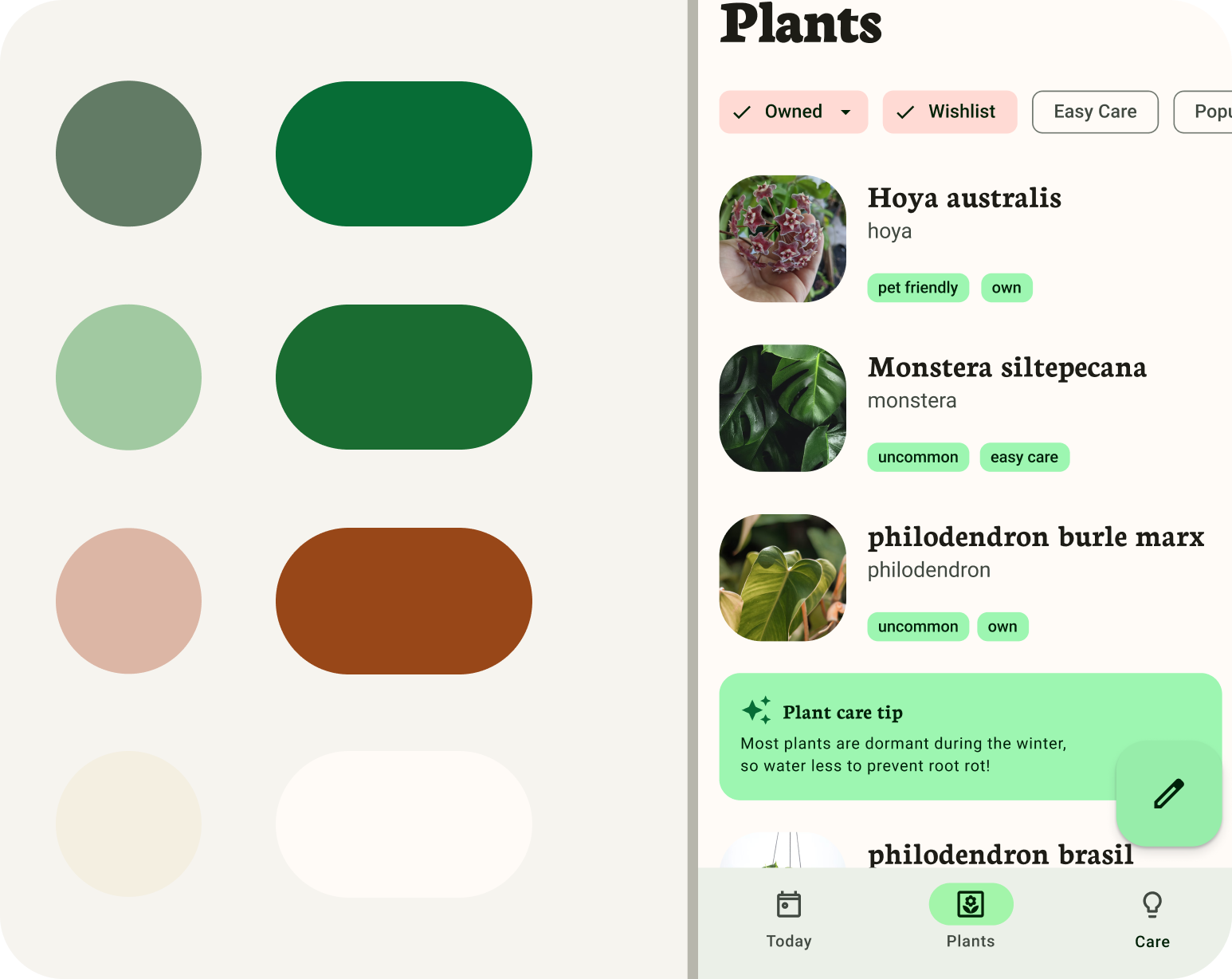Select the Plants icon in bottom navigation
The height and width of the screenshot is (979, 1232).
click(971, 904)
